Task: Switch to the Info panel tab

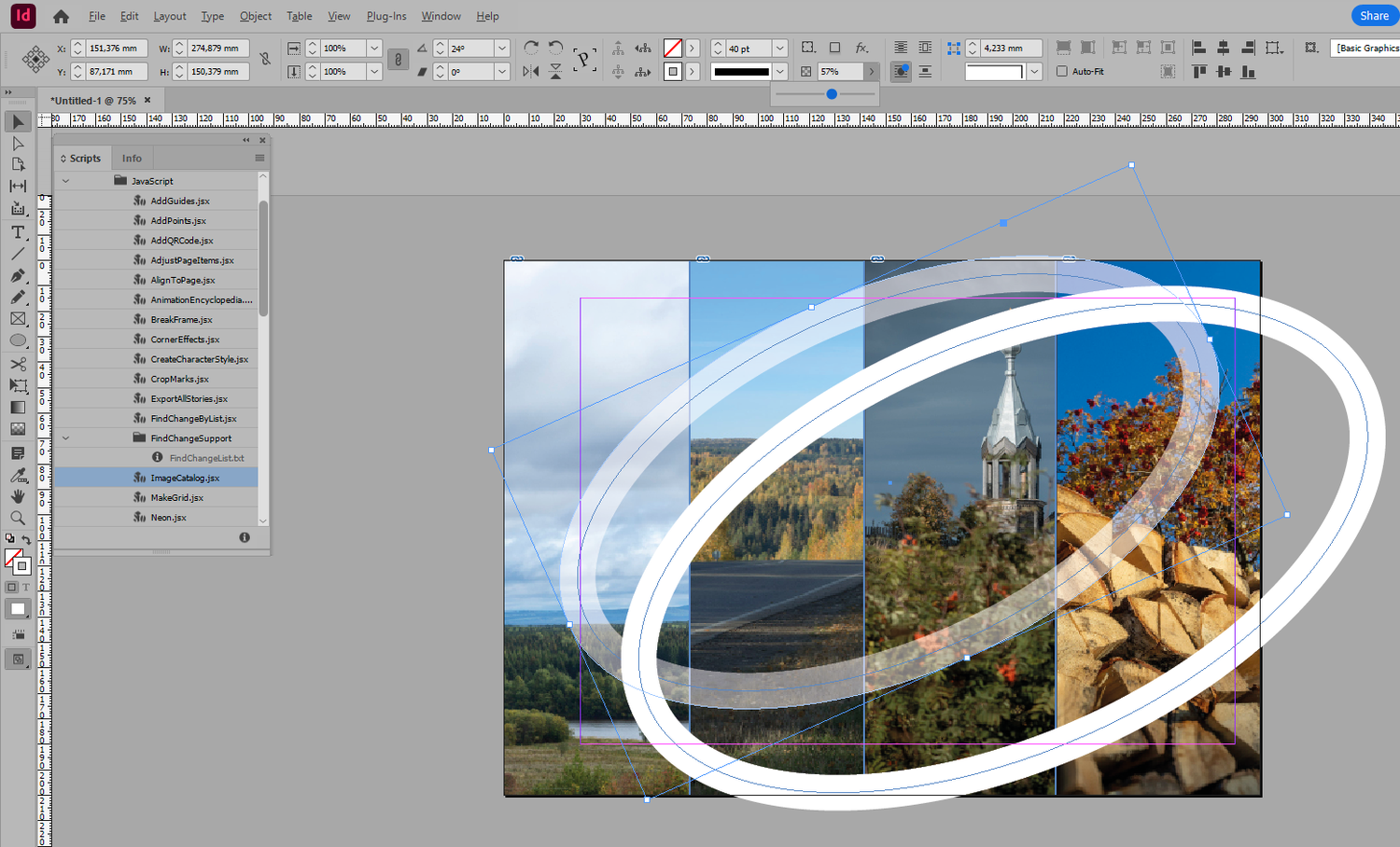Action: click(x=132, y=159)
